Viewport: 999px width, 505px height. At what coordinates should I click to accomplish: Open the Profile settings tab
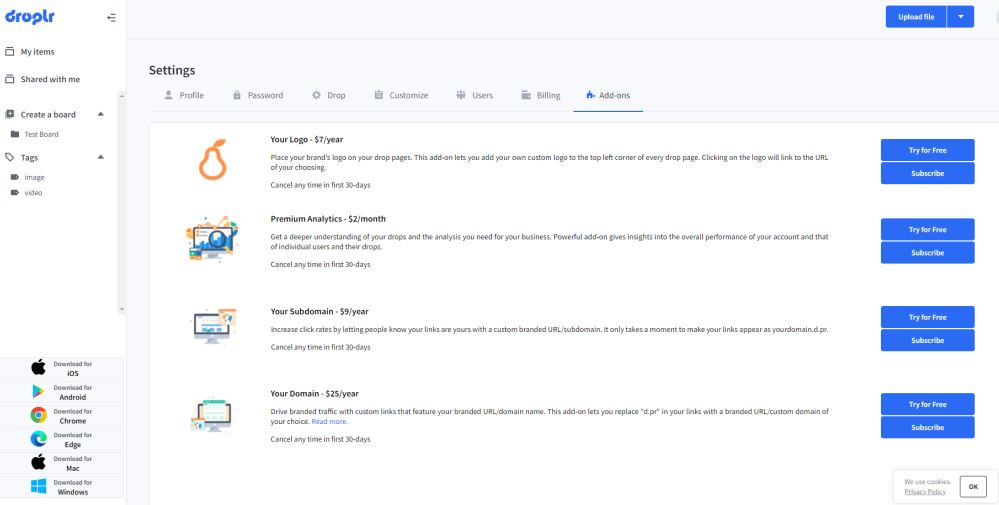183,95
